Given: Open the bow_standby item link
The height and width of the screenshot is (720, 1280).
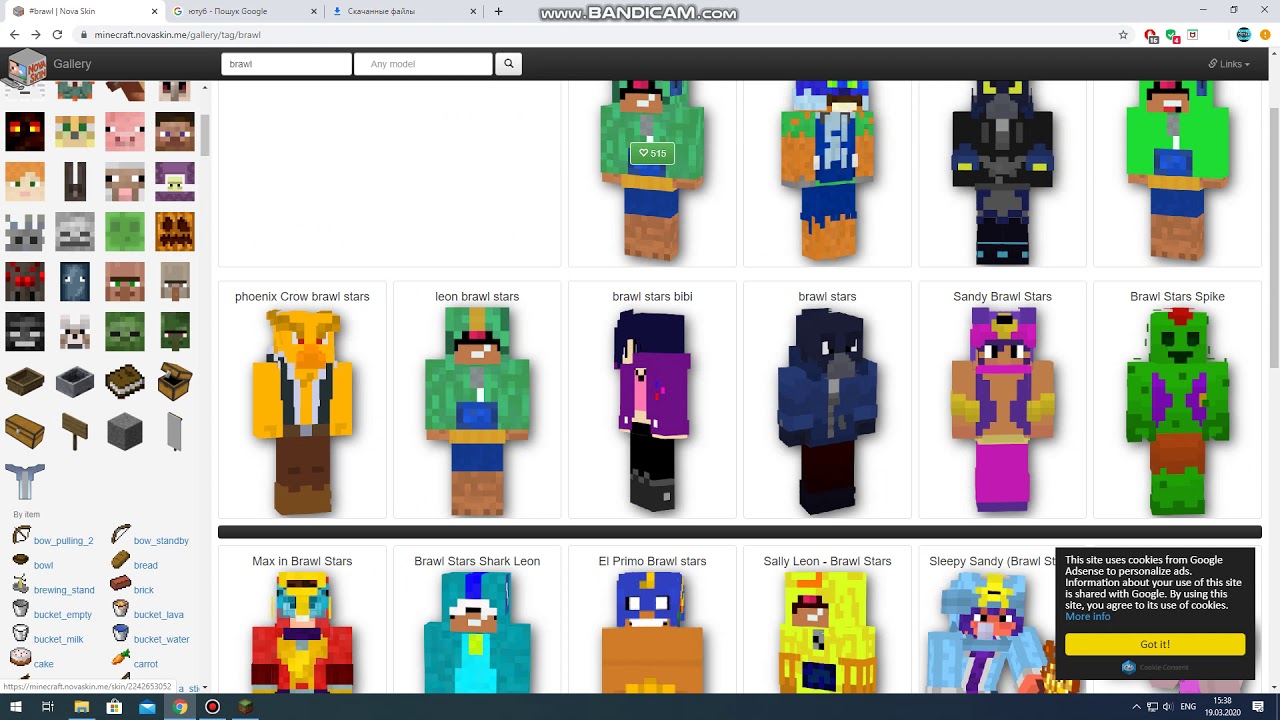Looking at the screenshot, I should 161,541.
